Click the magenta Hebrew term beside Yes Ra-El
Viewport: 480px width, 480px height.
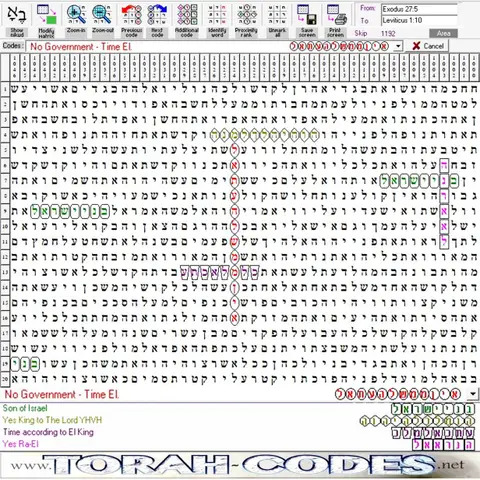(x=443, y=445)
